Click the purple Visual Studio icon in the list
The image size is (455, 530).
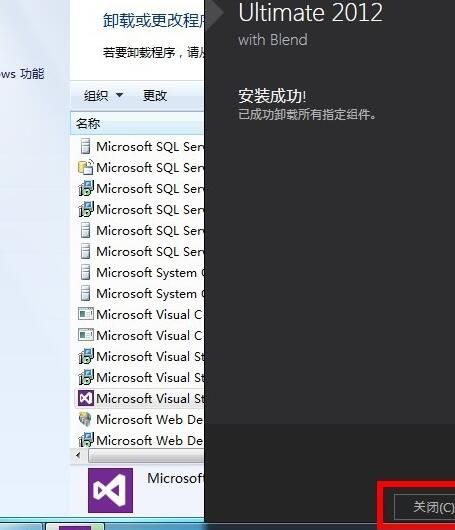coord(86,399)
